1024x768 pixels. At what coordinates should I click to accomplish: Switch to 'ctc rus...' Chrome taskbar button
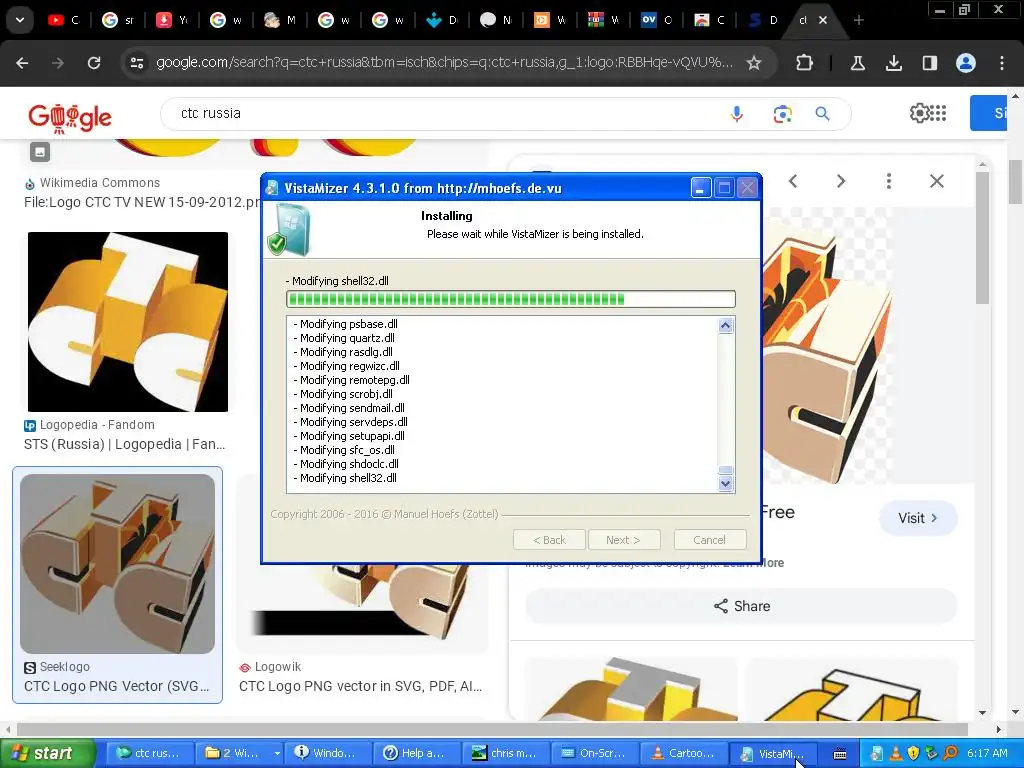click(x=150, y=754)
